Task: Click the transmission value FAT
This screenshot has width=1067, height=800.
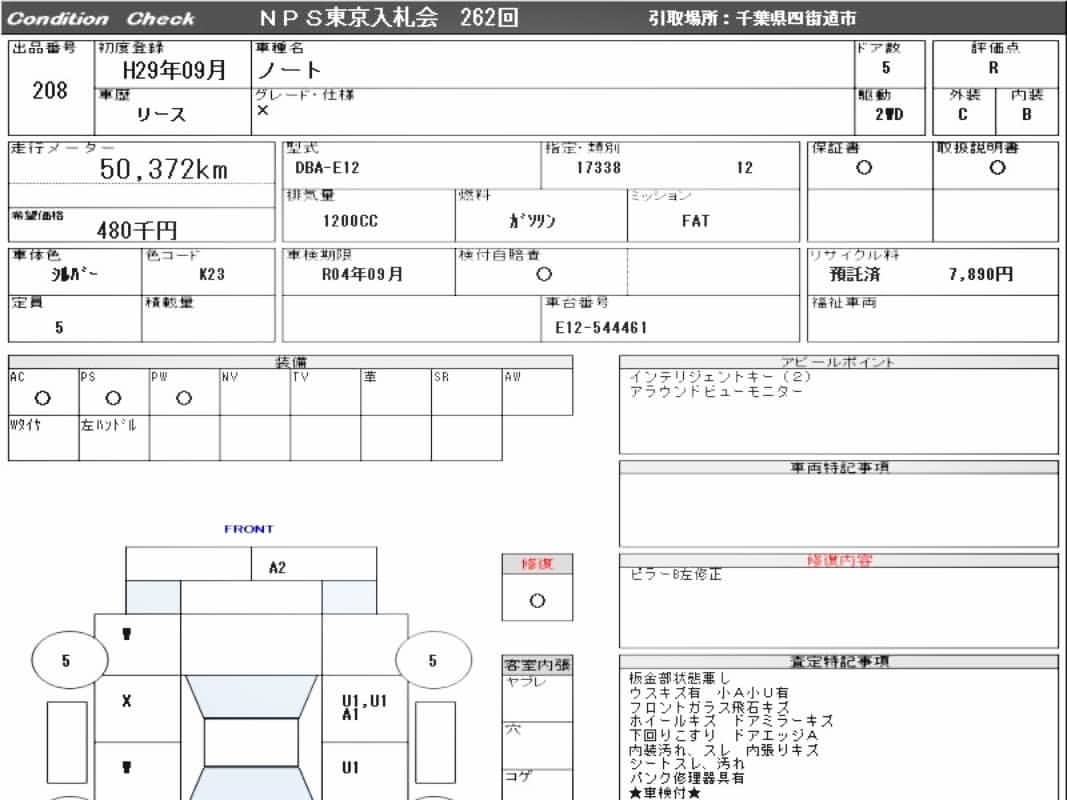Action: 695,221
